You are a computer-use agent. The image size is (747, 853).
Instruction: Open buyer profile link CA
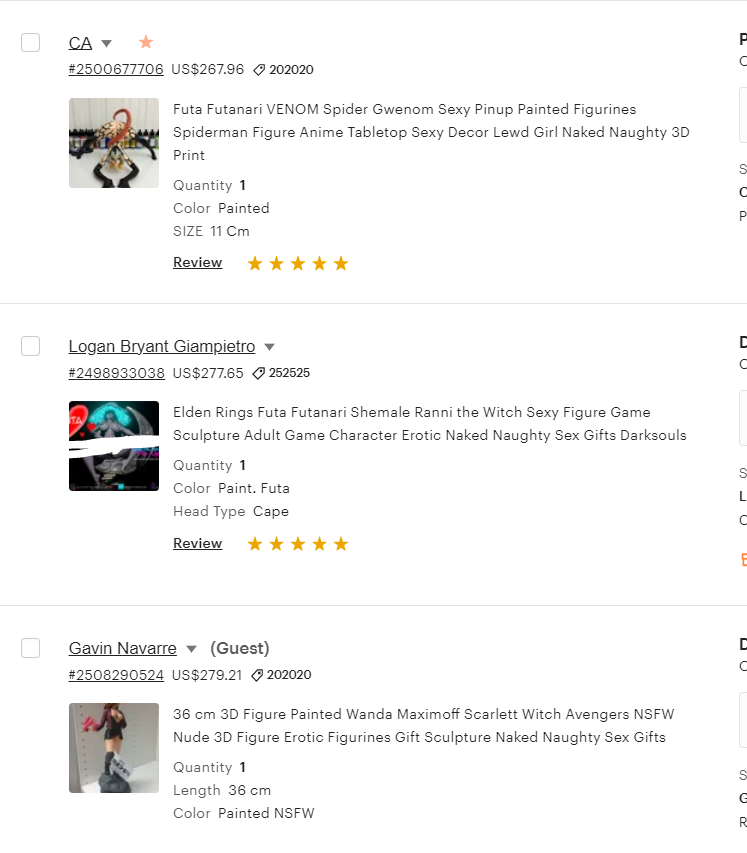click(80, 42)
